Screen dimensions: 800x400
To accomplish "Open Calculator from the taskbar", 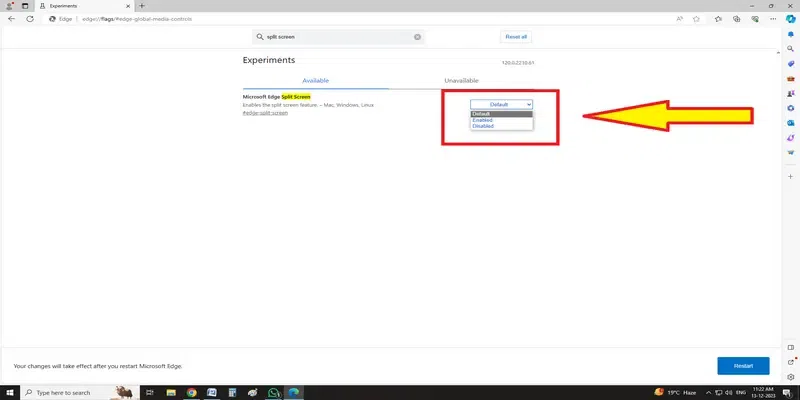I will tap(232, 392).
